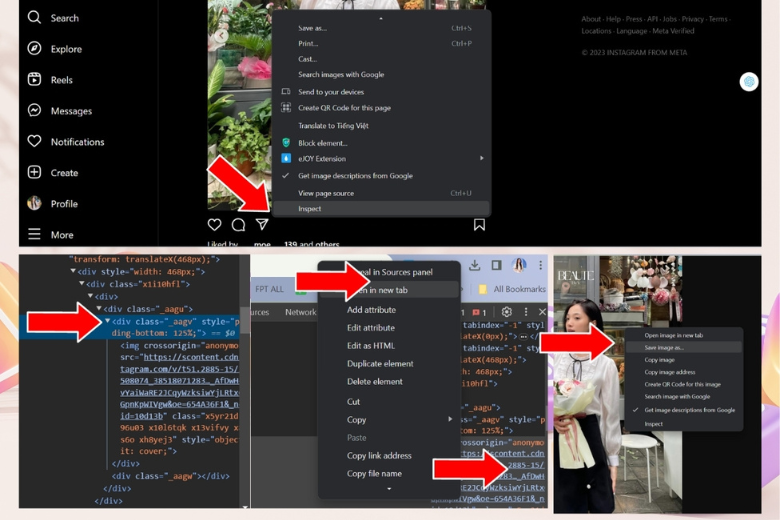The image size is (780, 520).
Task: Click down arrow at bottom of DevTools menu
Action: coord(389,489)
